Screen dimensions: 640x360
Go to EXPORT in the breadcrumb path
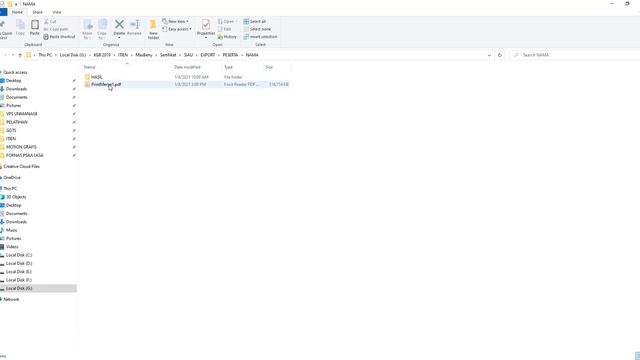pos(208,55)
